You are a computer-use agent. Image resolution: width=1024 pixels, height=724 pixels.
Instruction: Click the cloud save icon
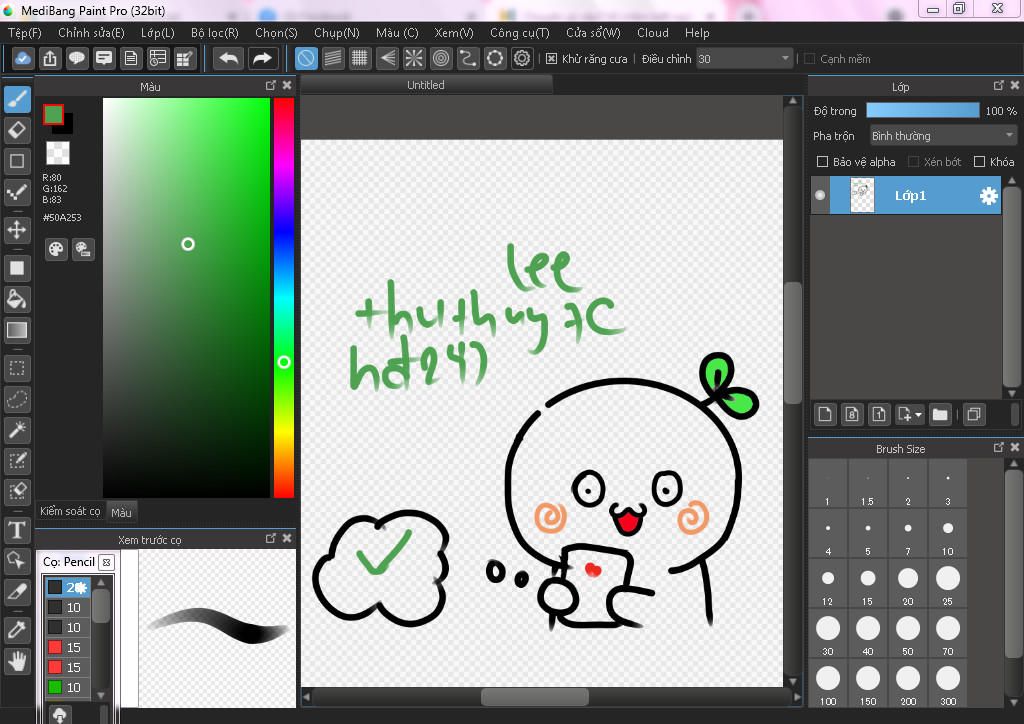click(22, 59)
